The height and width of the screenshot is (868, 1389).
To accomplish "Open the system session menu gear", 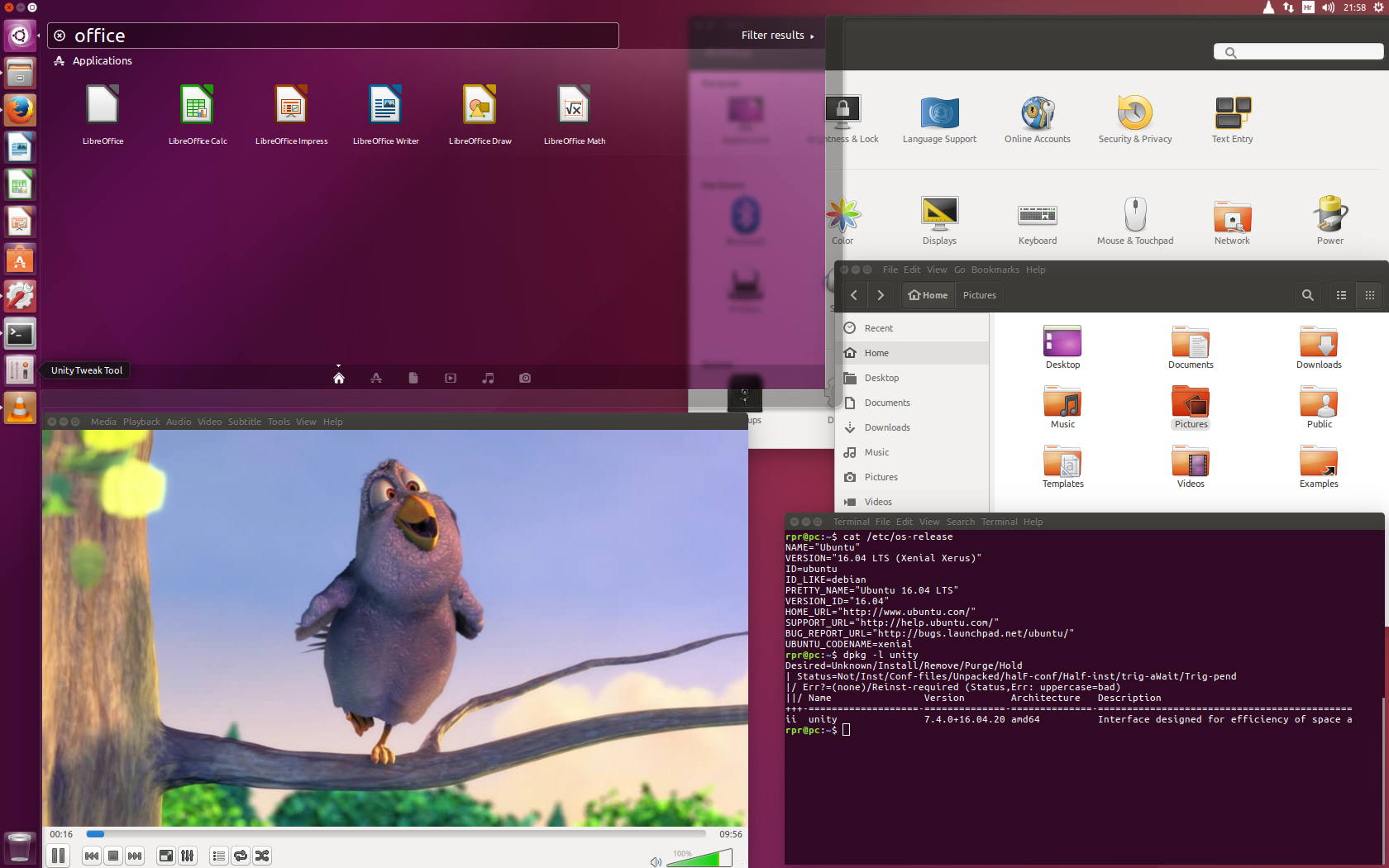I will [1377, 7].
